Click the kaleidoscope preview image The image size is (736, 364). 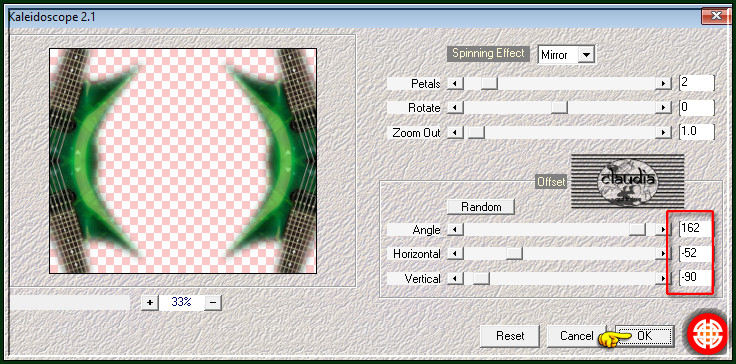tap(183, 161)
